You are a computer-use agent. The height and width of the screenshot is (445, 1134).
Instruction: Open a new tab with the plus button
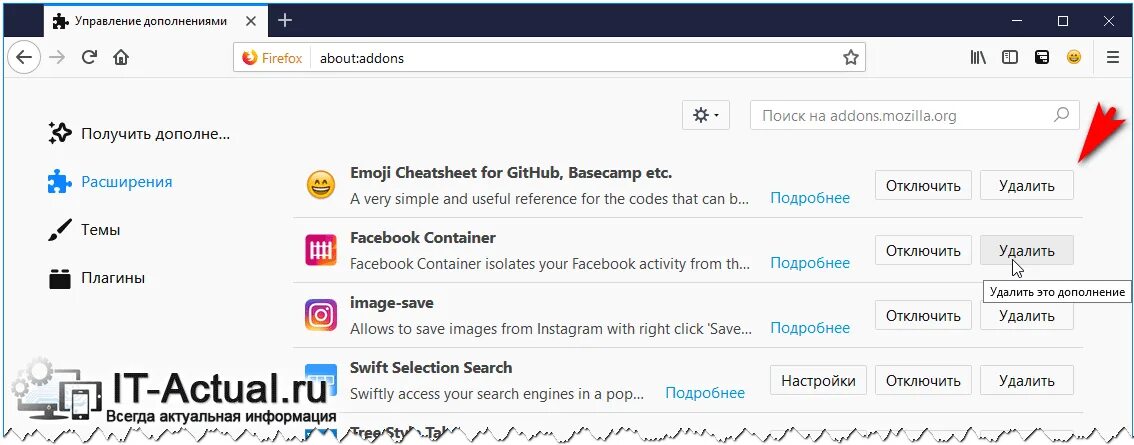pos(285,20)
